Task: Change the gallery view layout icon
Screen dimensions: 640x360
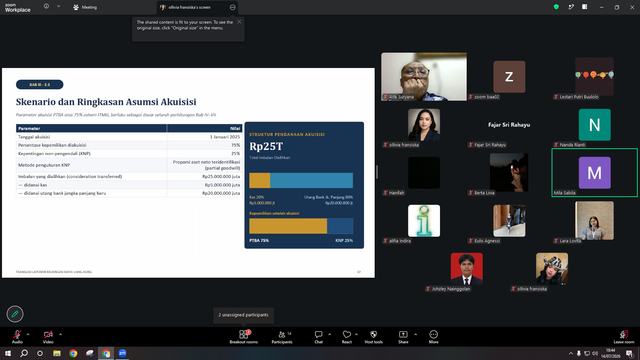Action: click(585, 7)
